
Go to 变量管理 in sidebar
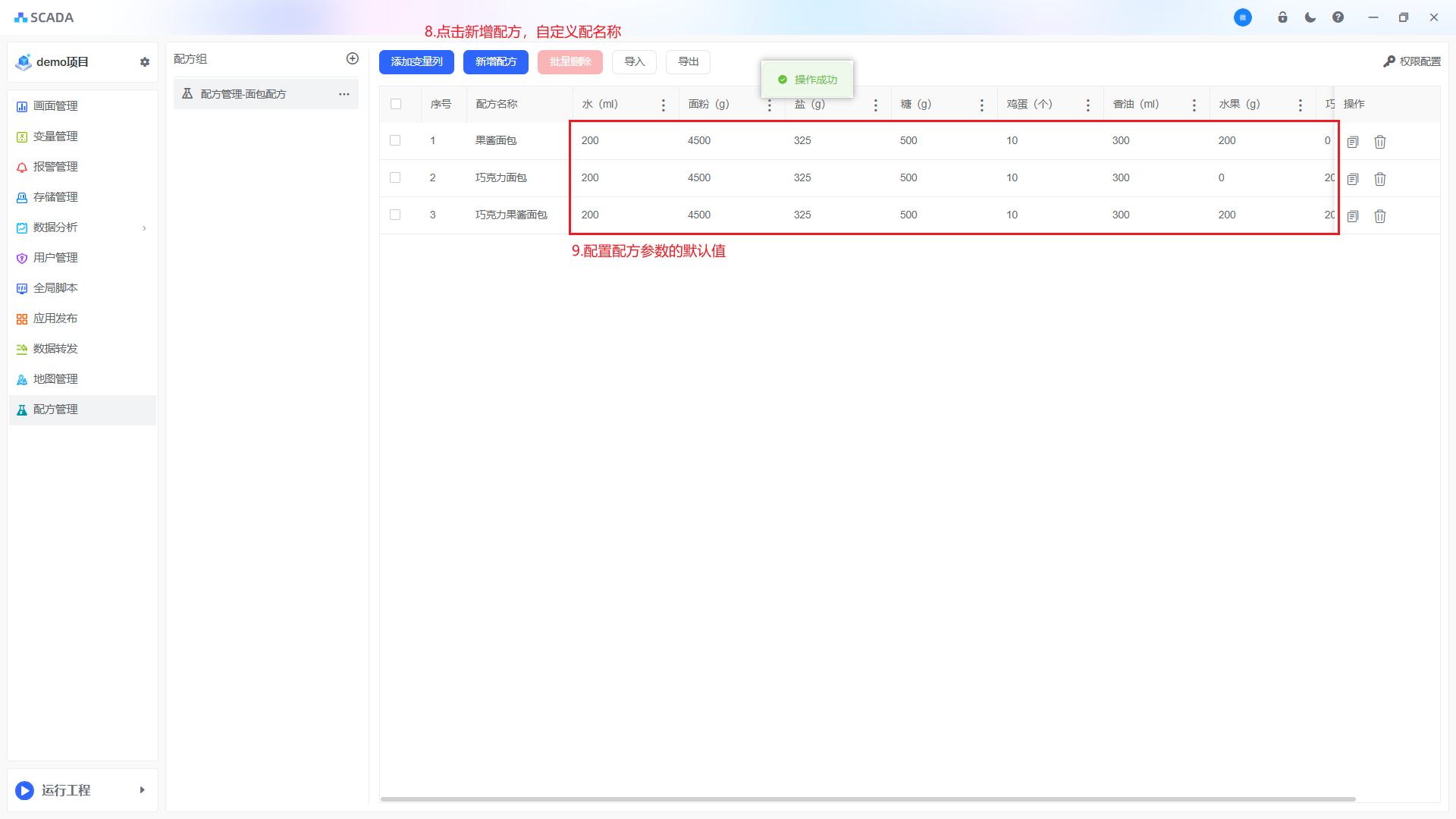point(55,136)
